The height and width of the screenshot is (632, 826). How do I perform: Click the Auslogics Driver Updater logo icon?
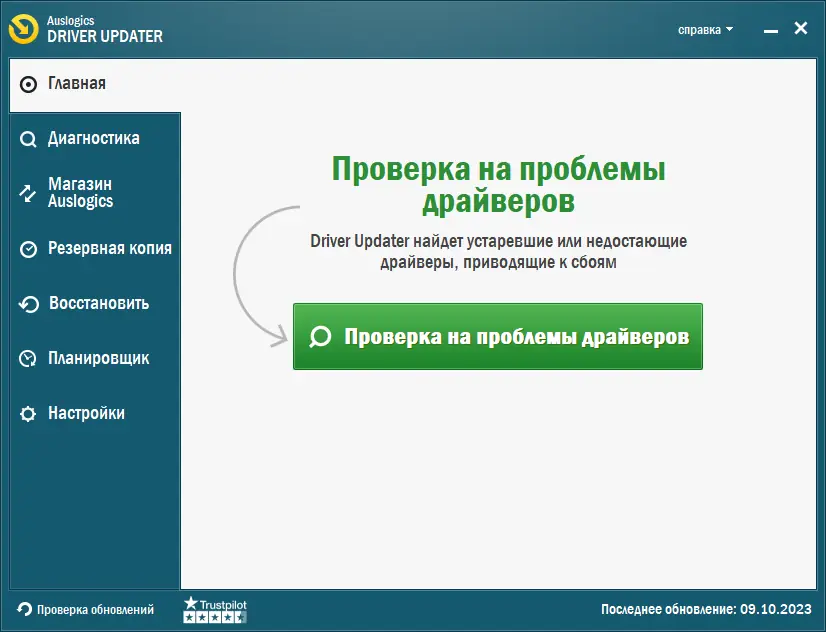pos(23,29)
